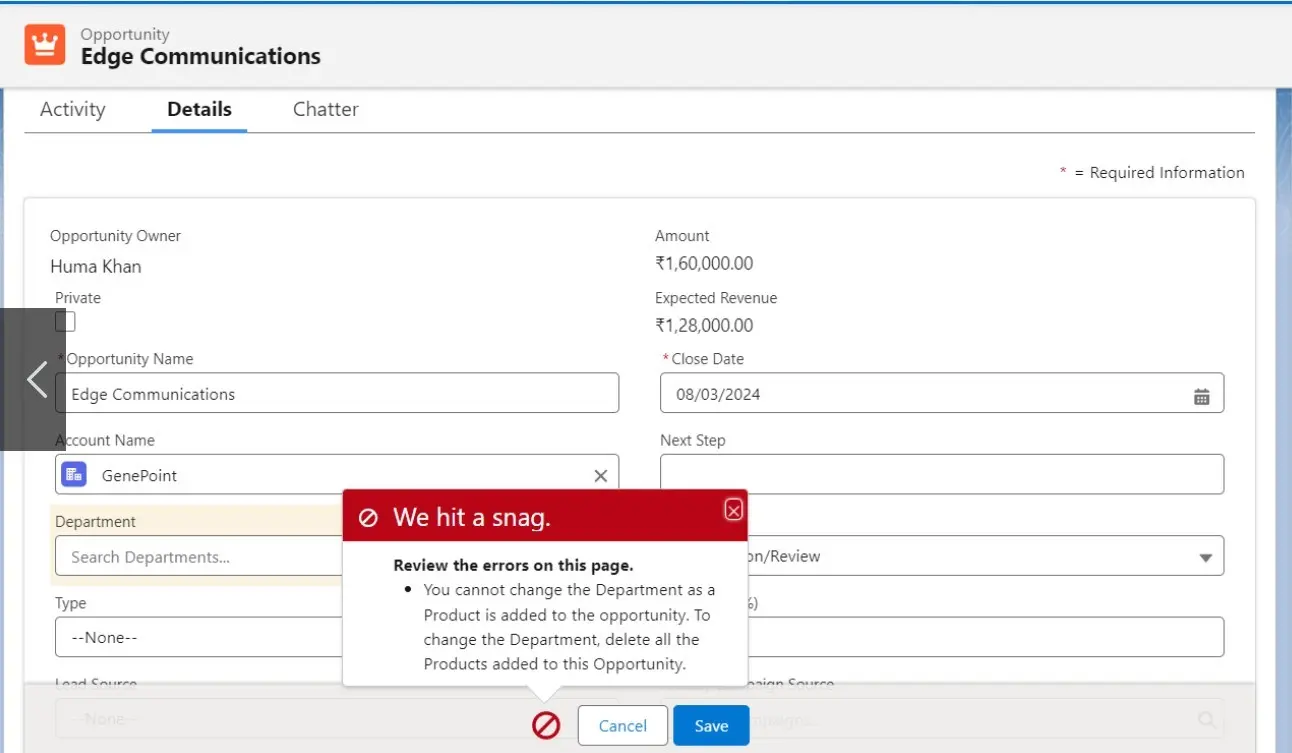Click the Next Step text field
Image resolution: width=1292 pixels, height=753 pixels.
point(941,474)
